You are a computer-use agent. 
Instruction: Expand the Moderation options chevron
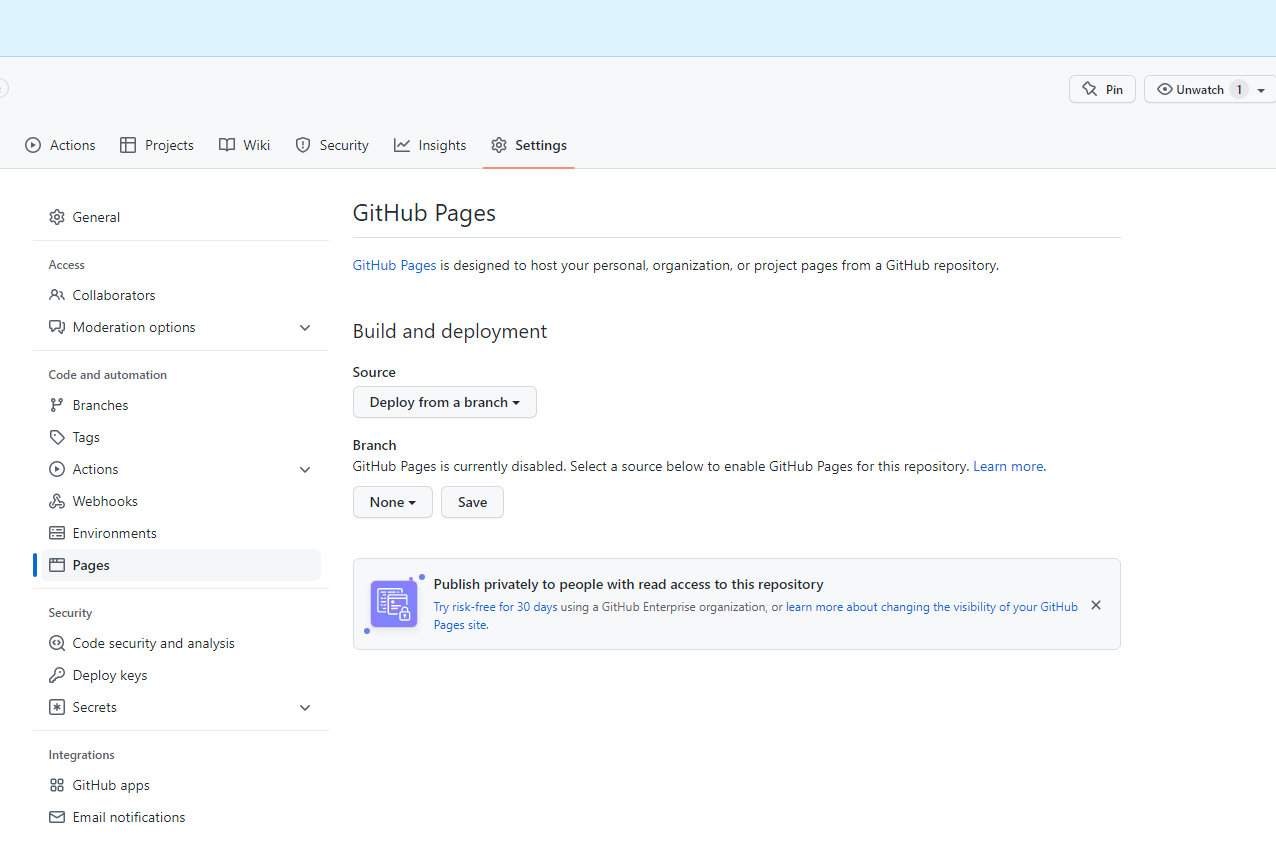305,327
